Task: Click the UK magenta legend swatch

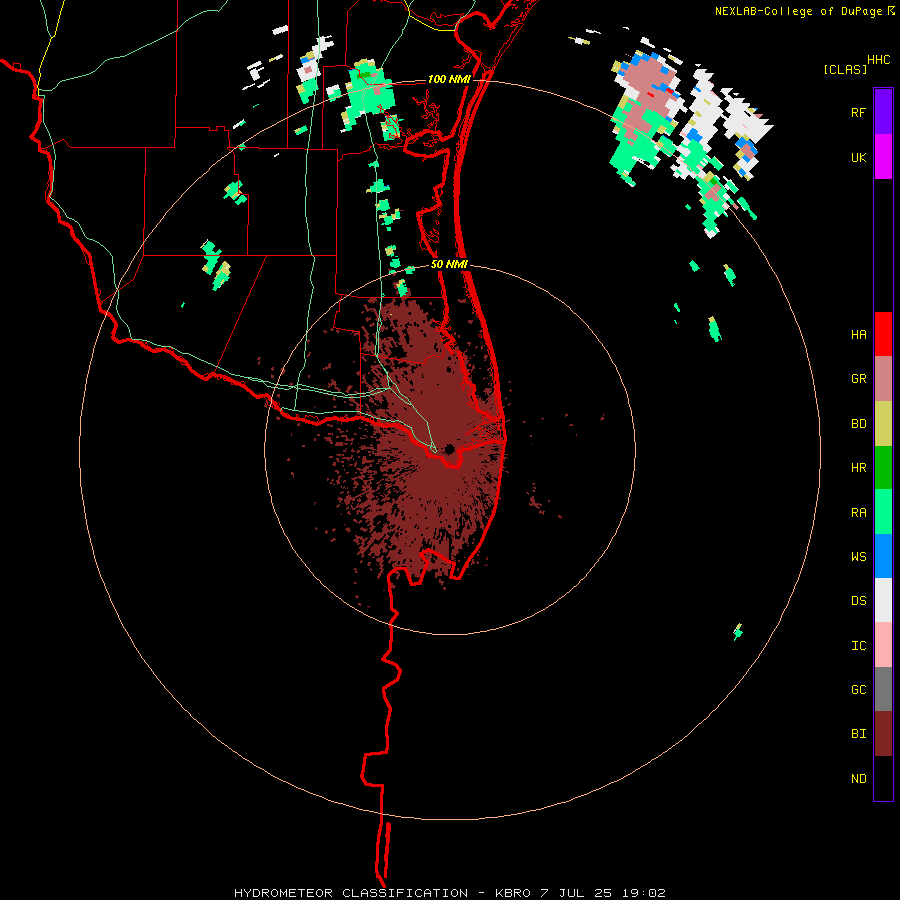Action: coord(883,157)
